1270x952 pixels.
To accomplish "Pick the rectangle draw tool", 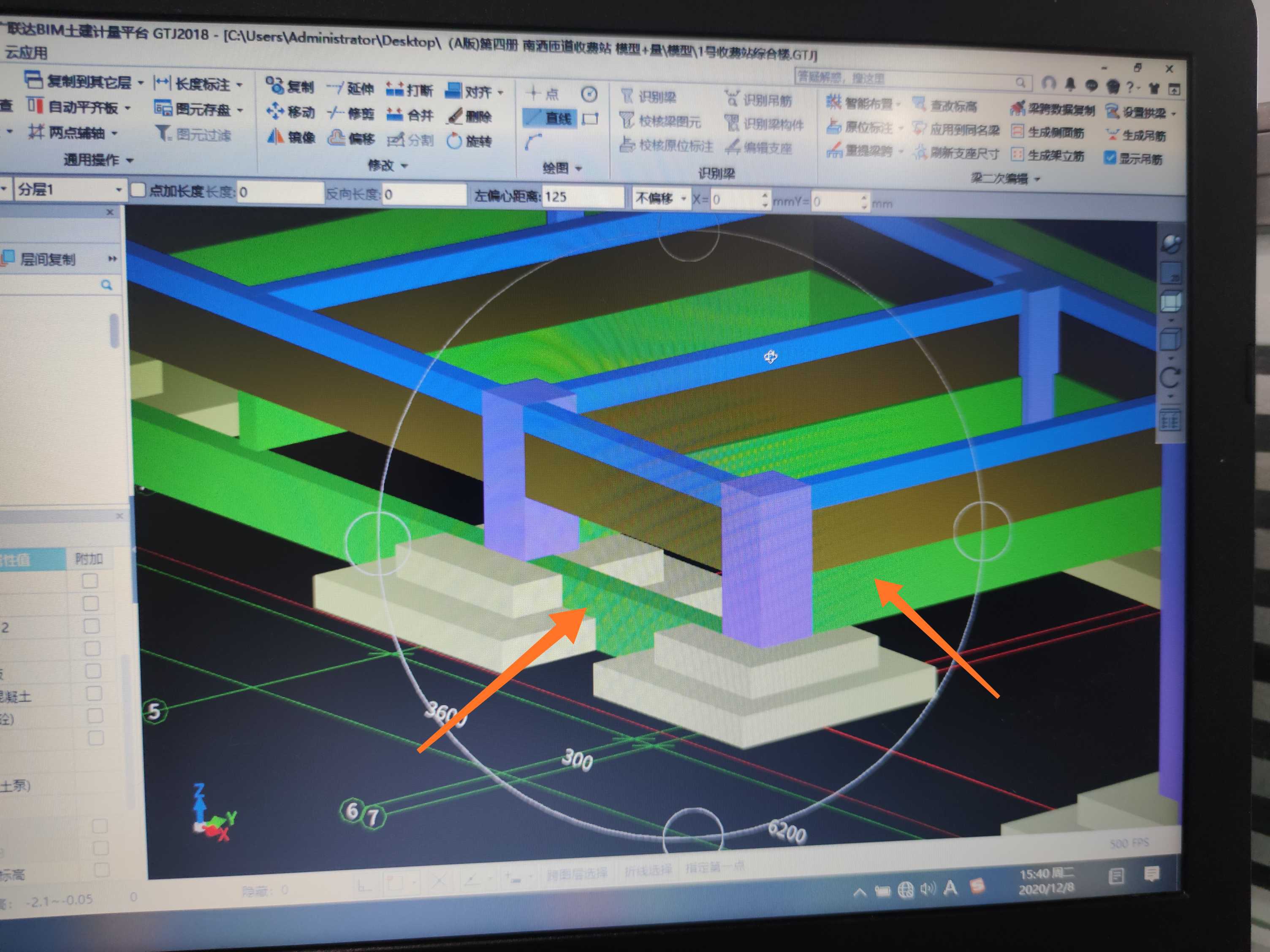I will pos(590,119).
